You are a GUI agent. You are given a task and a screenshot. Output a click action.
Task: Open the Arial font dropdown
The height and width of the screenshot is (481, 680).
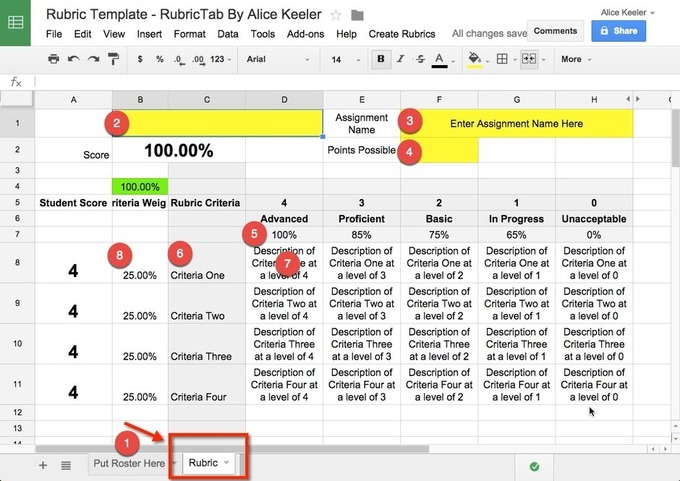click(278, 59)
